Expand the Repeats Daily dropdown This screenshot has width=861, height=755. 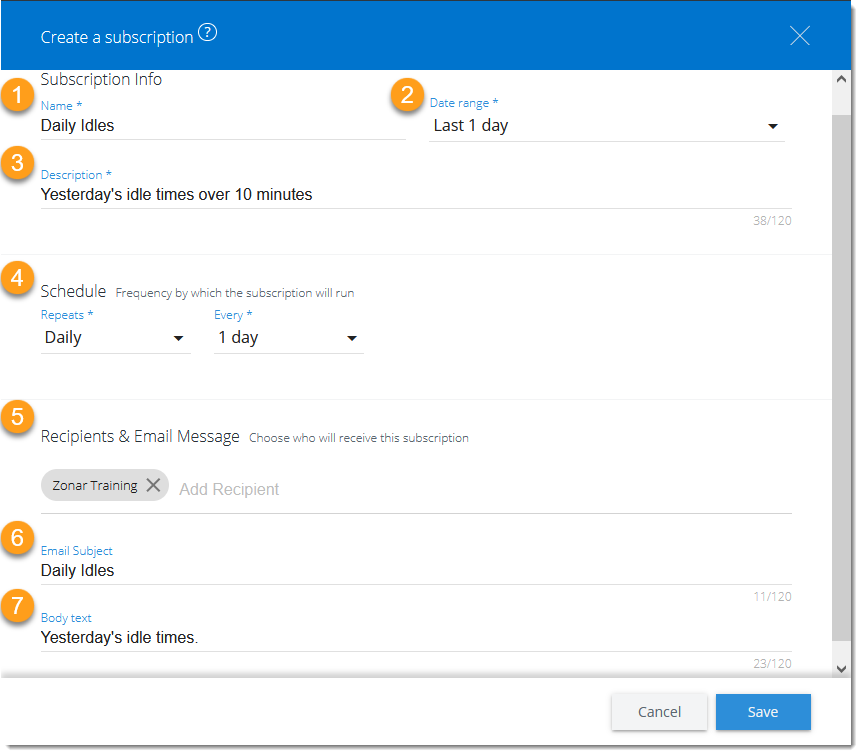[115, 338]
